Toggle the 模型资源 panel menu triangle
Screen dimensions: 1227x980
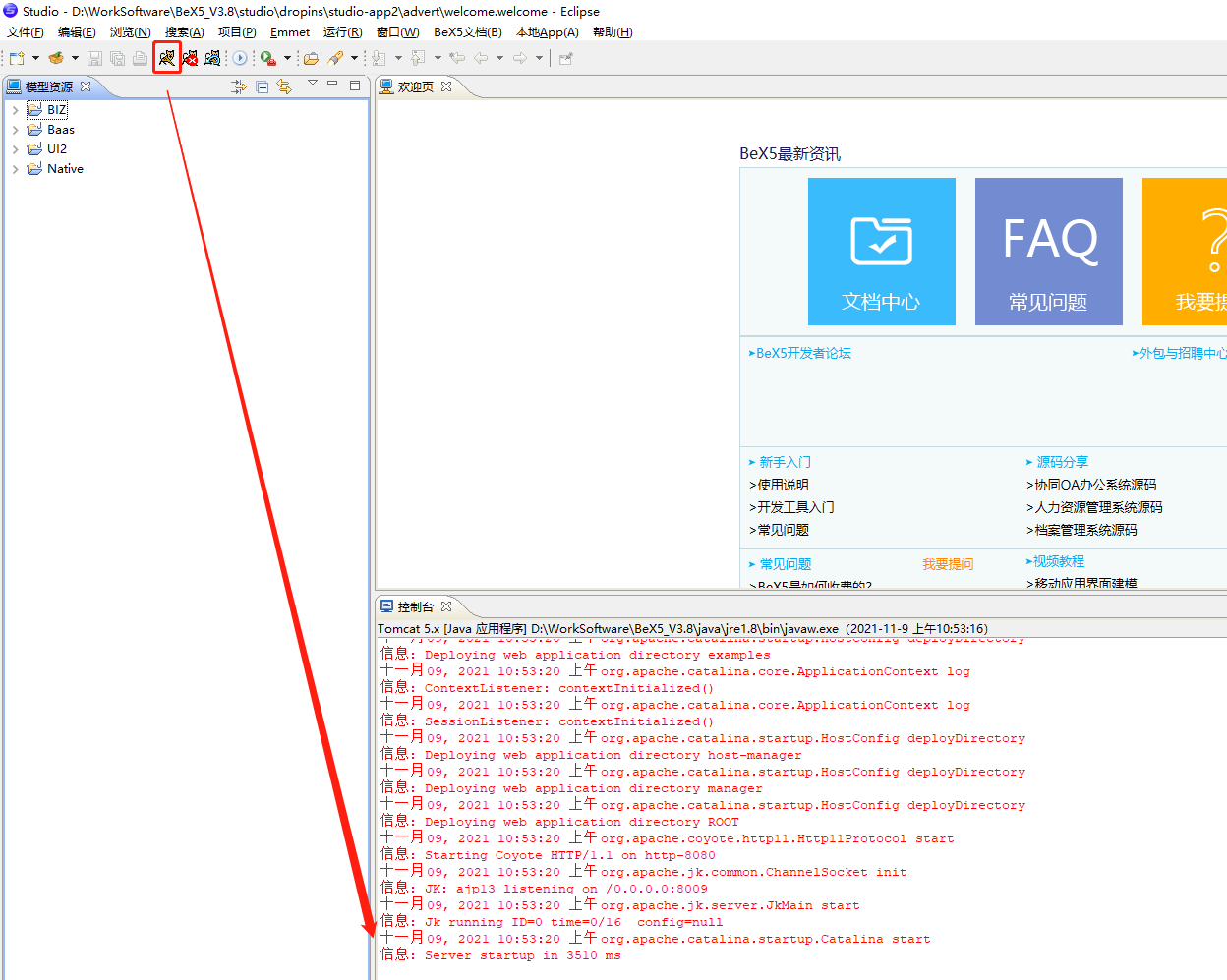pos(312,84)
